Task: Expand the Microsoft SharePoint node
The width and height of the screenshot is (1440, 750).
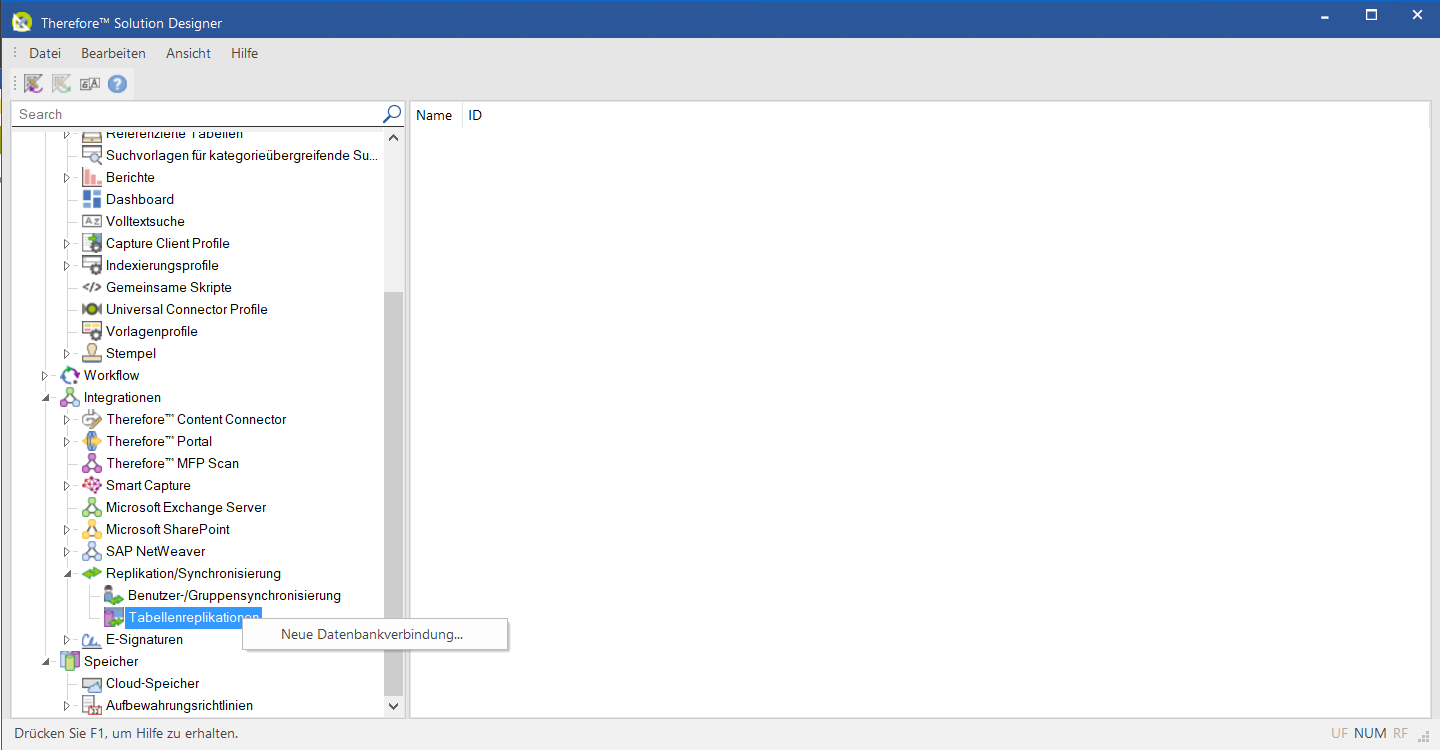Action: pos(66,529)
